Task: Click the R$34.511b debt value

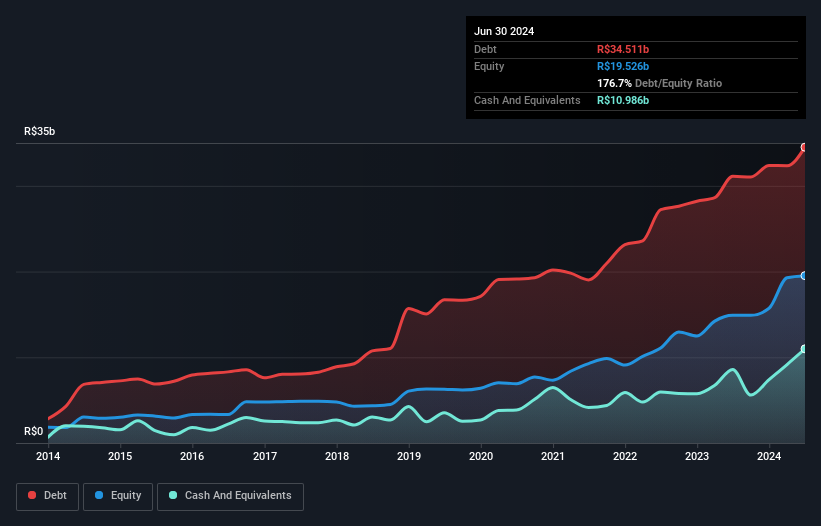Action: point(623,49)
